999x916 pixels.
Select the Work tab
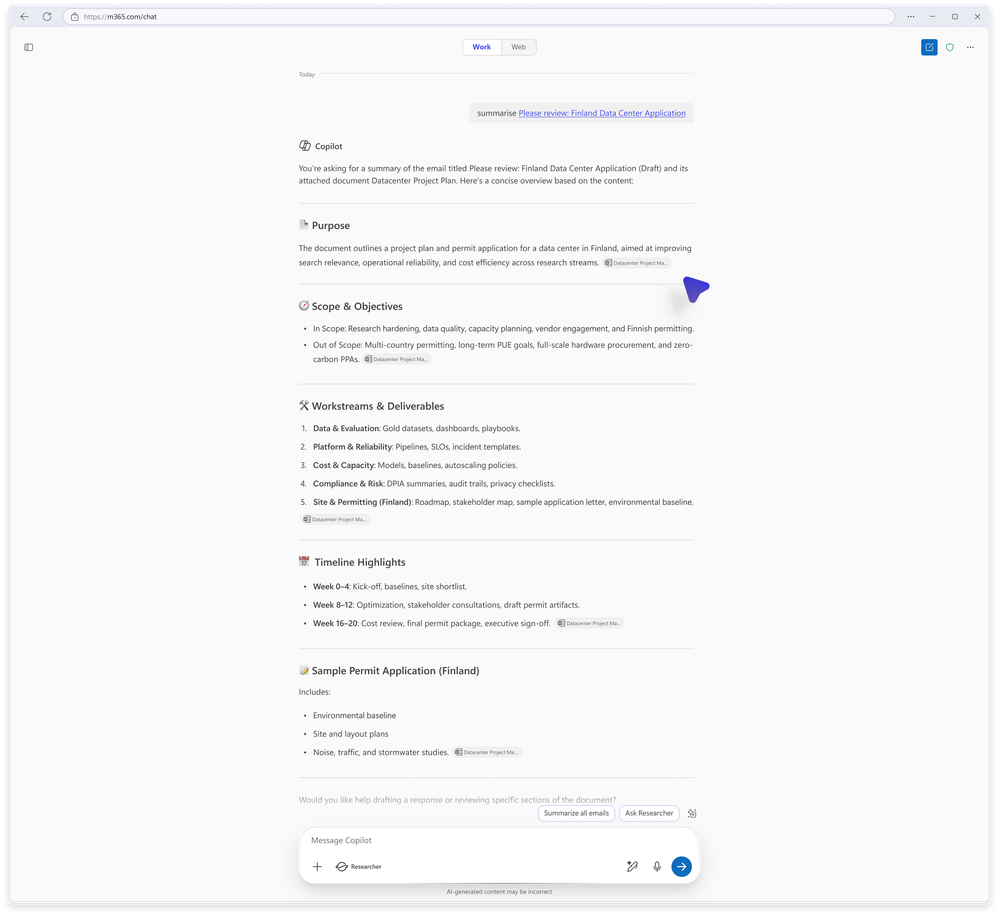[x=481, y=47]
